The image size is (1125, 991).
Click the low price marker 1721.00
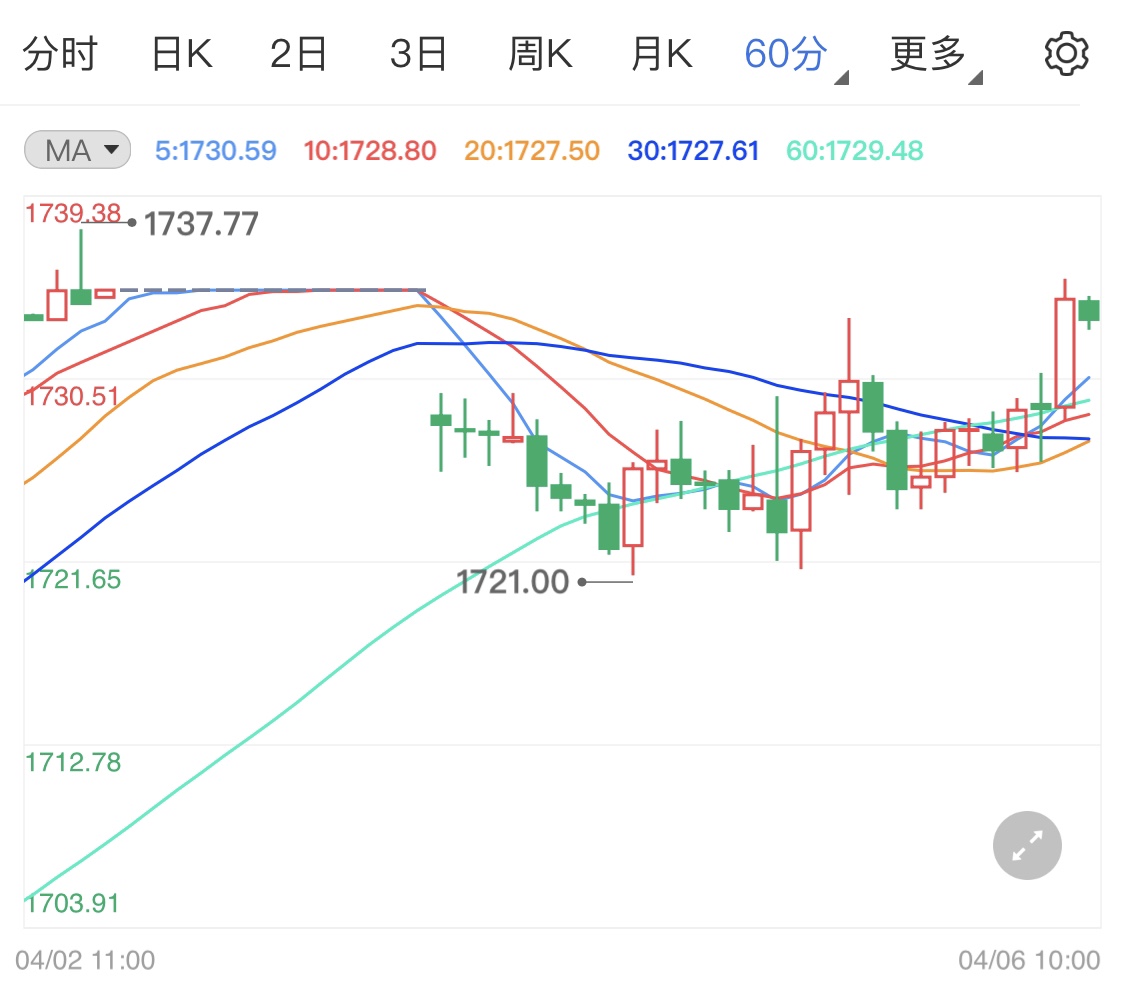coord(512,581)
